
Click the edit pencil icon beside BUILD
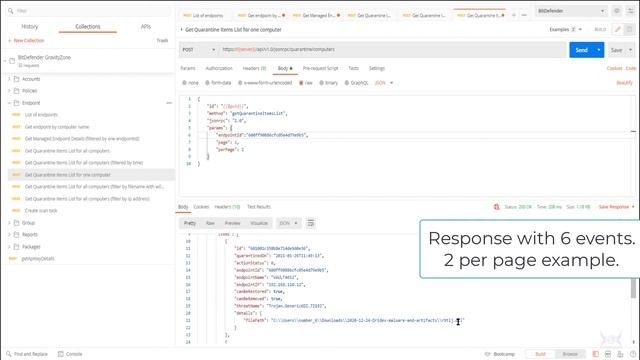pos(618,29)
